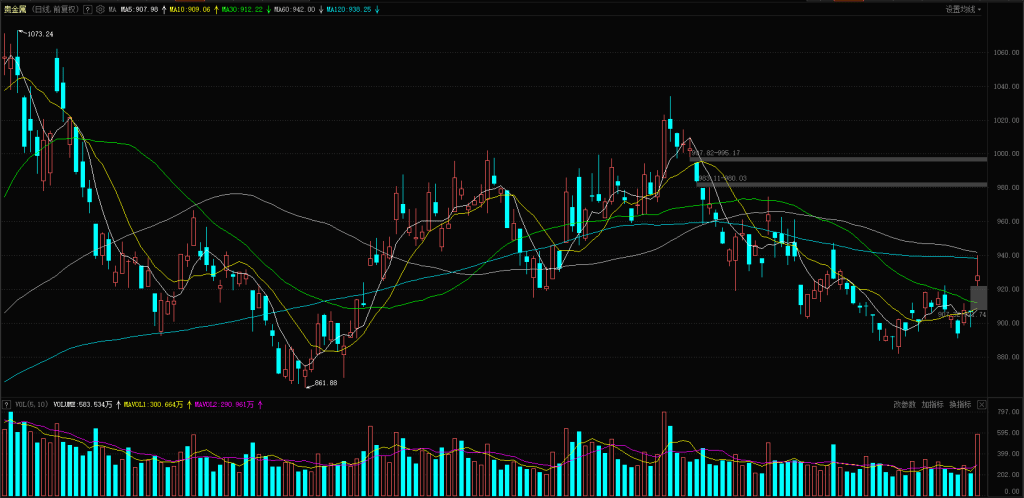Click 加指标 to add an indicator
Viewport: 1024px width, 498px height.
pyautogui.click(x=932, y=405)
